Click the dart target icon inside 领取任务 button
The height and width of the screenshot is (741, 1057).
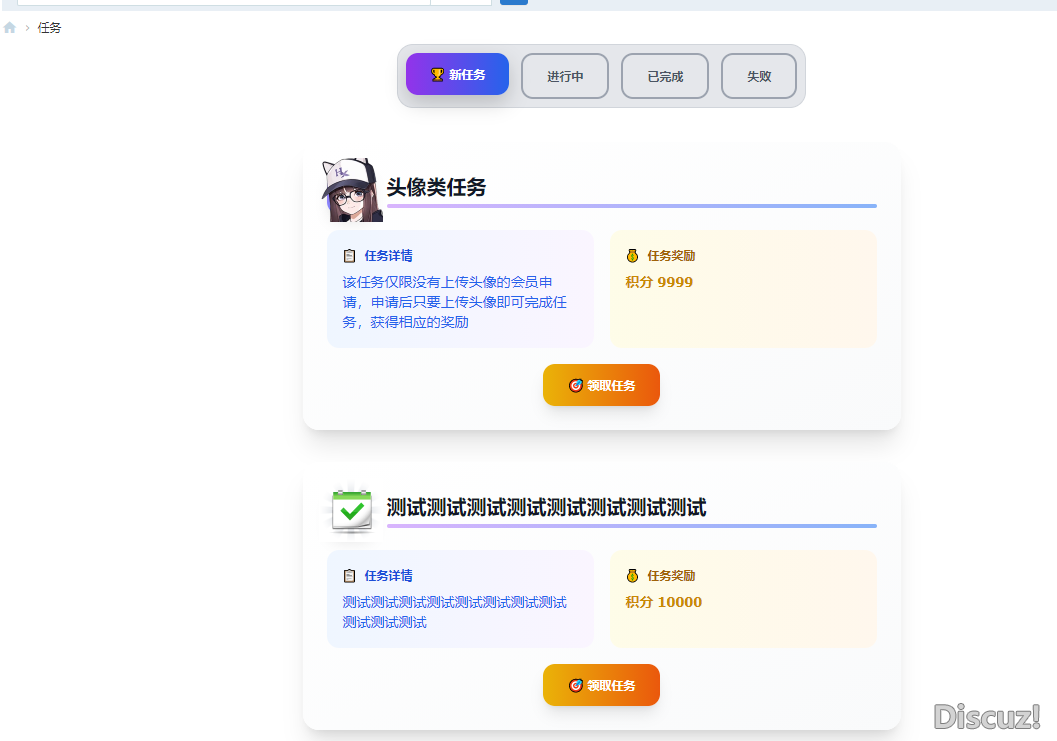[576, 385]
